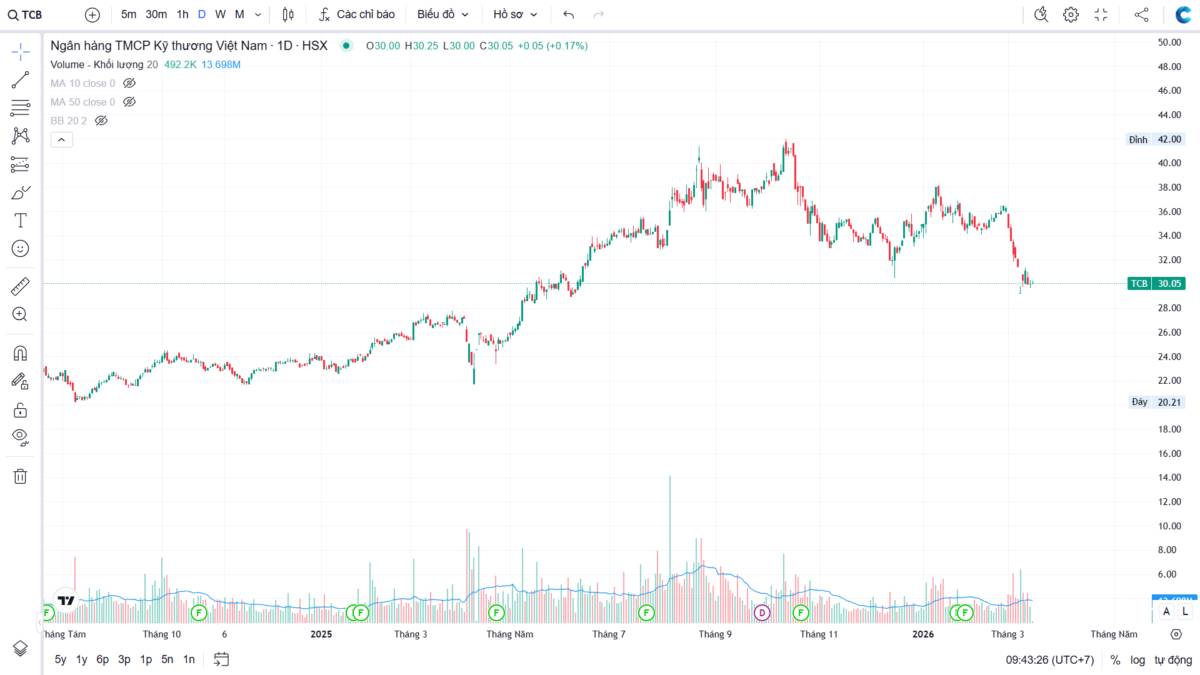Set the date range to 1n

click(x=189, y=659)
